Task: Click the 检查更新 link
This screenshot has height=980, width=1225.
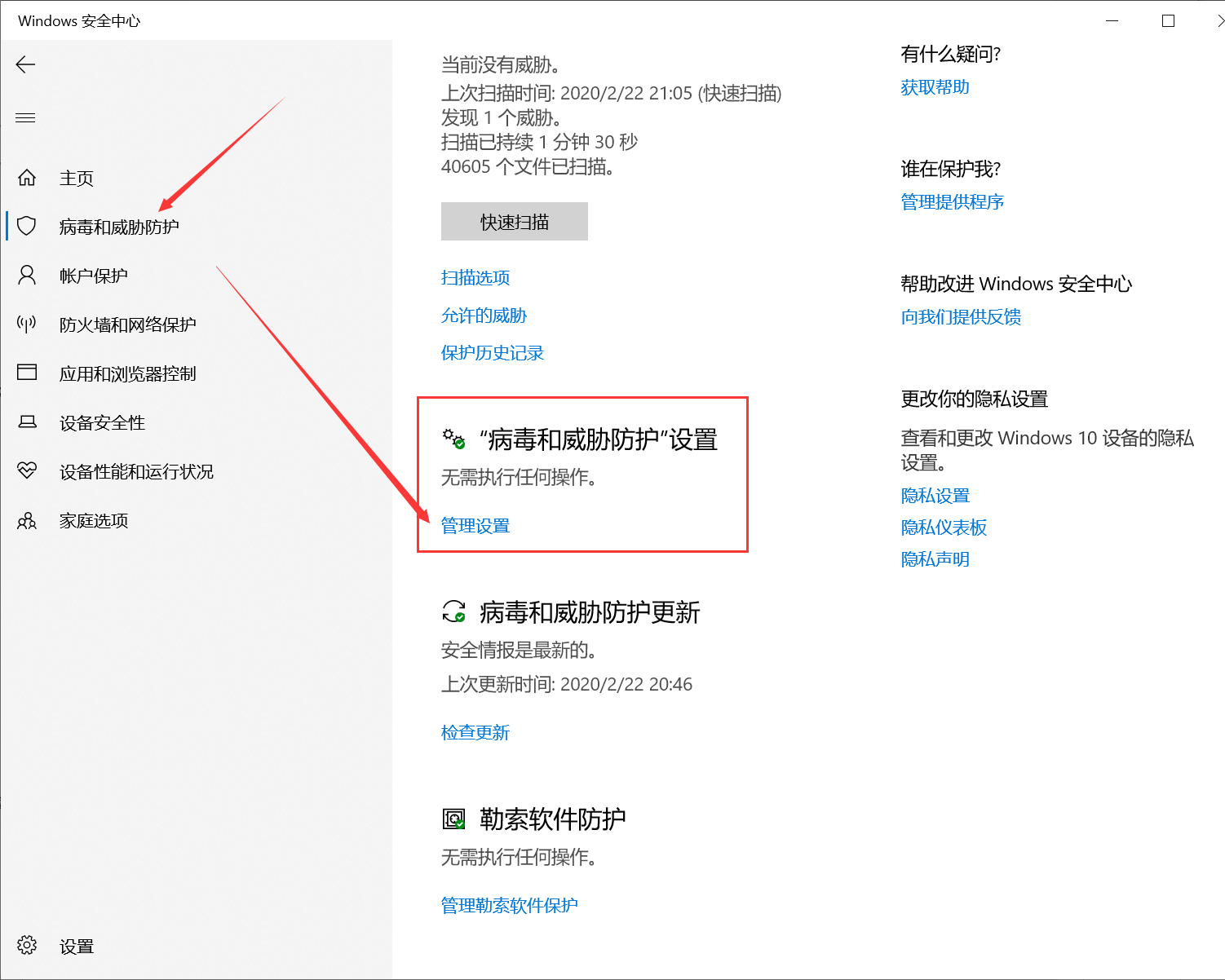Action: tap(475, 731)
